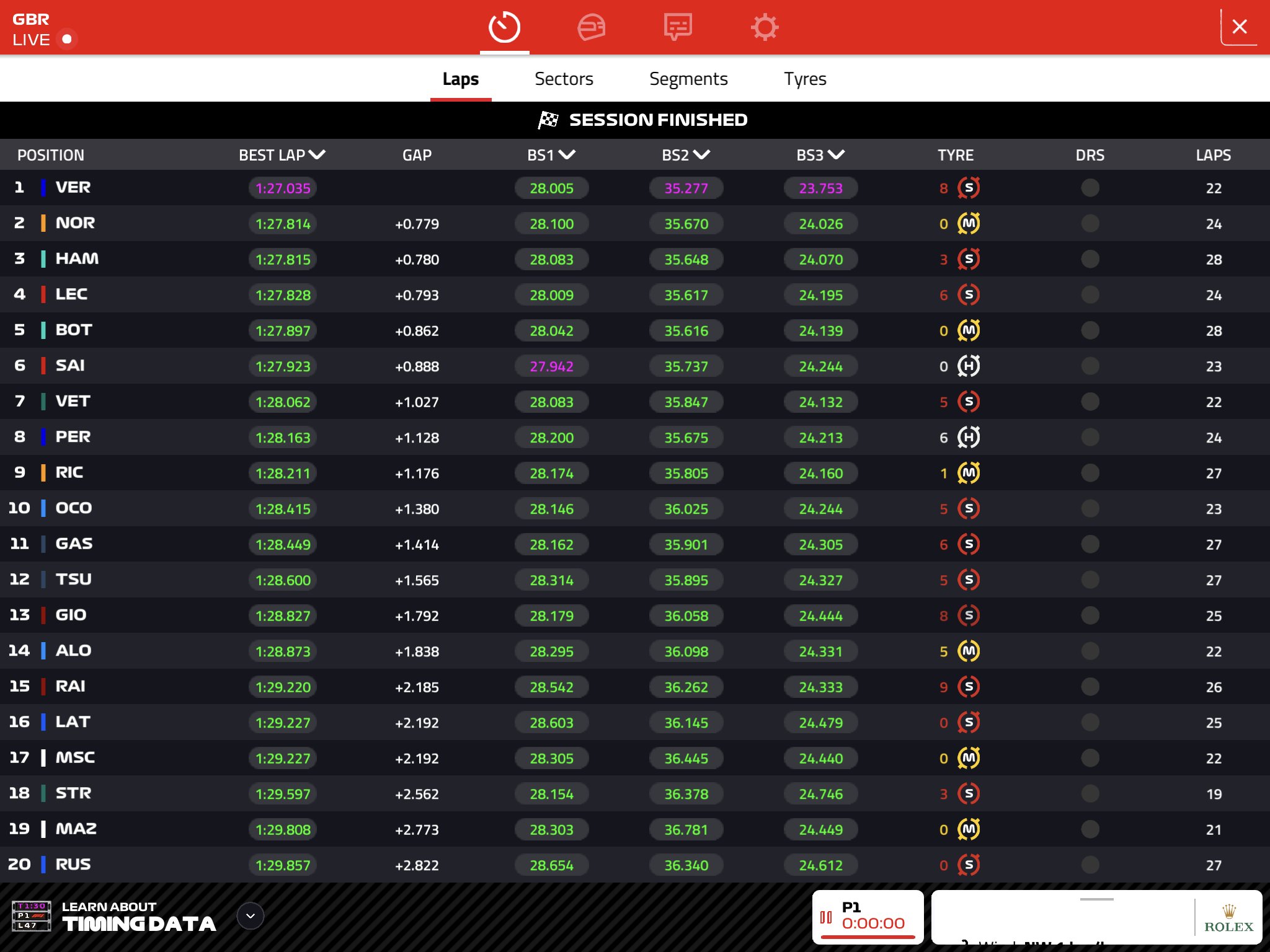
Task: Open the timing stopwatch icon tab
Action: [x=504, y=27]
